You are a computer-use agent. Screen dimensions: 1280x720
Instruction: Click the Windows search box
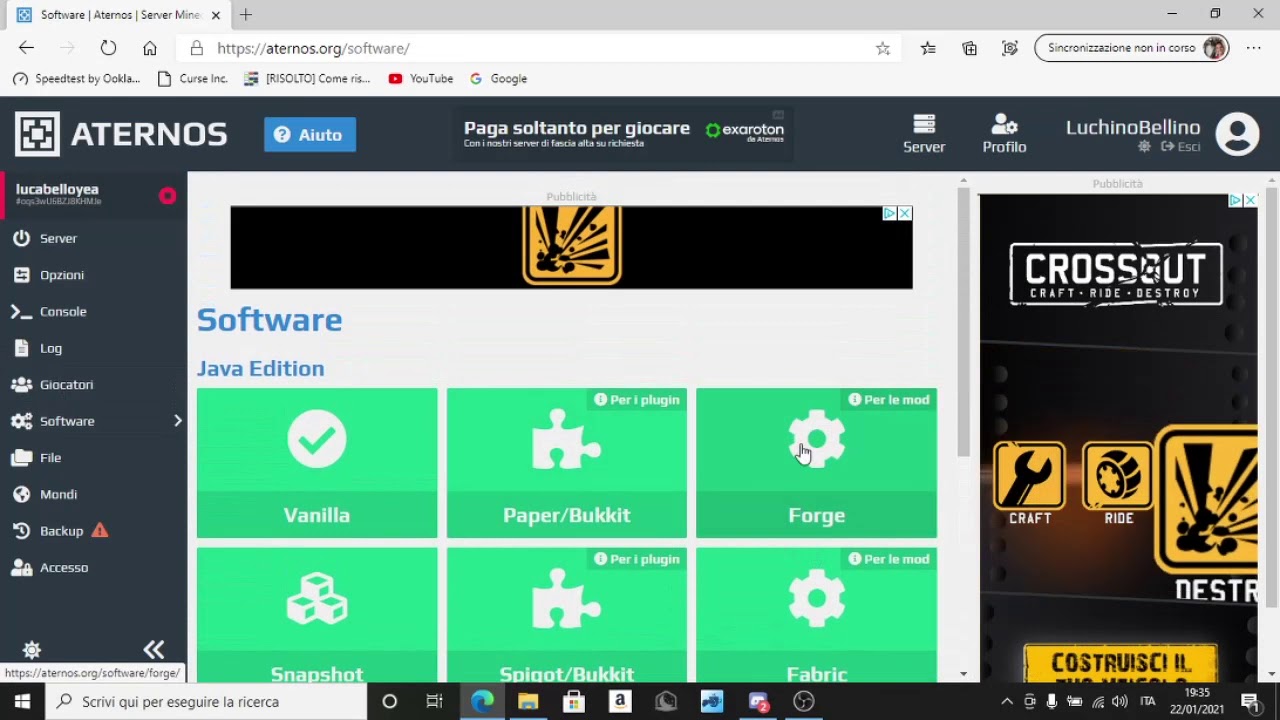207,701
